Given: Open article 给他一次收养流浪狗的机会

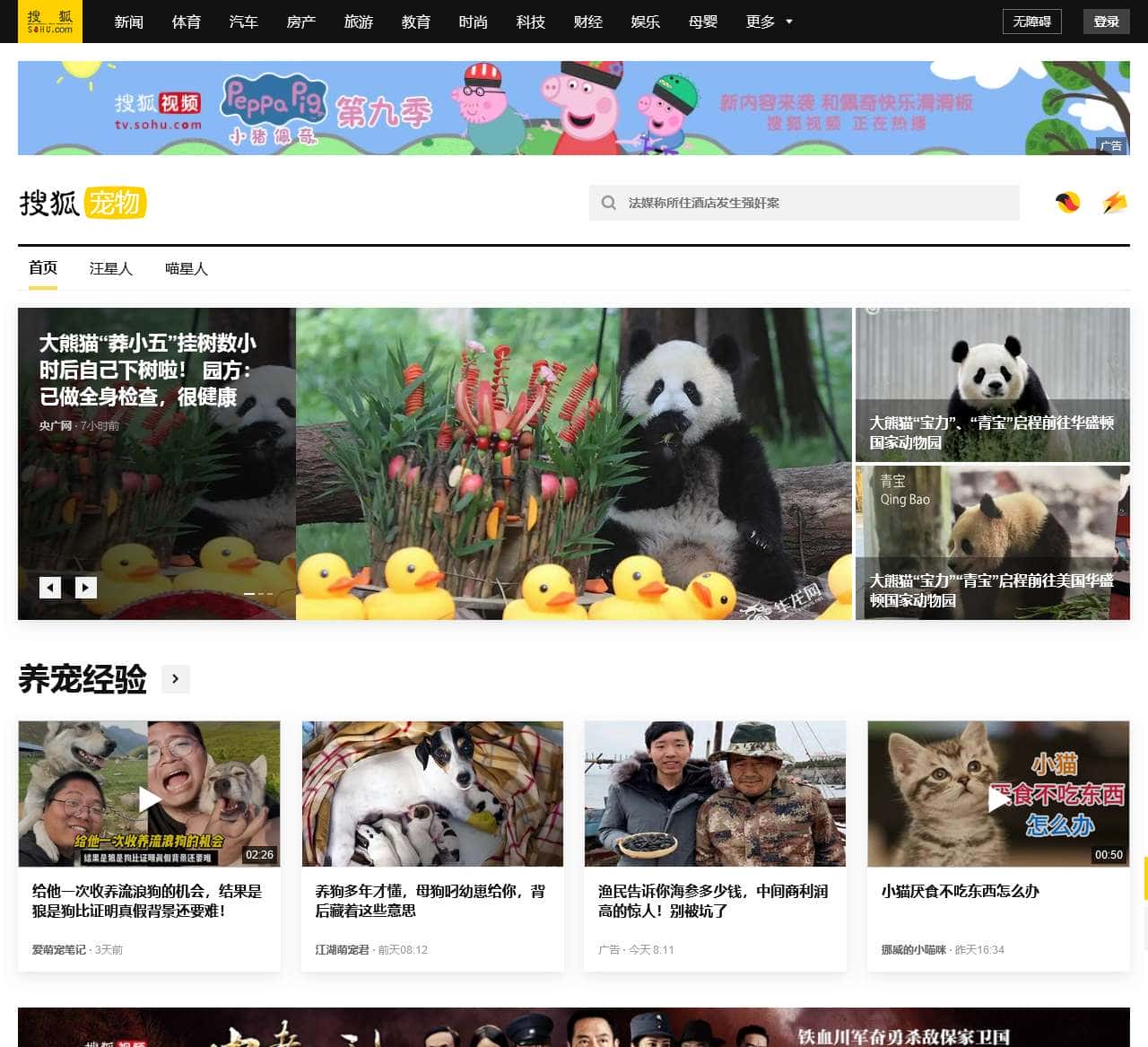Looking at the screenshot, I should tap(147, 901).
